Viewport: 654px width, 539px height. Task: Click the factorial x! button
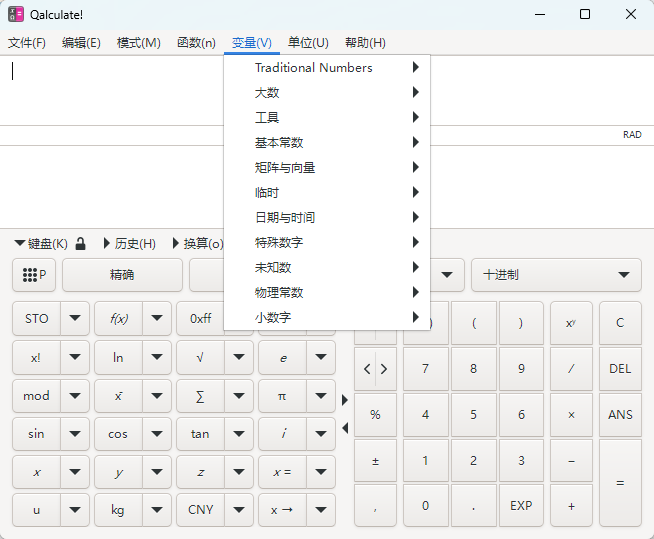pos(36,358)
